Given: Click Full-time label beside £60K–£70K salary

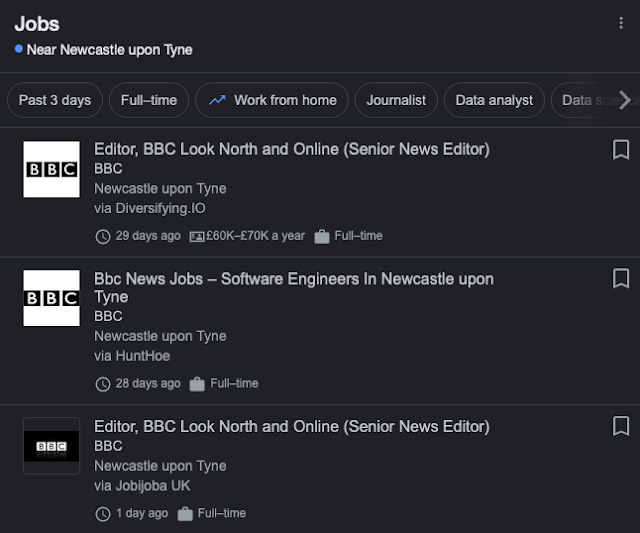Looking at the screenshot, I should click(358, 235).
